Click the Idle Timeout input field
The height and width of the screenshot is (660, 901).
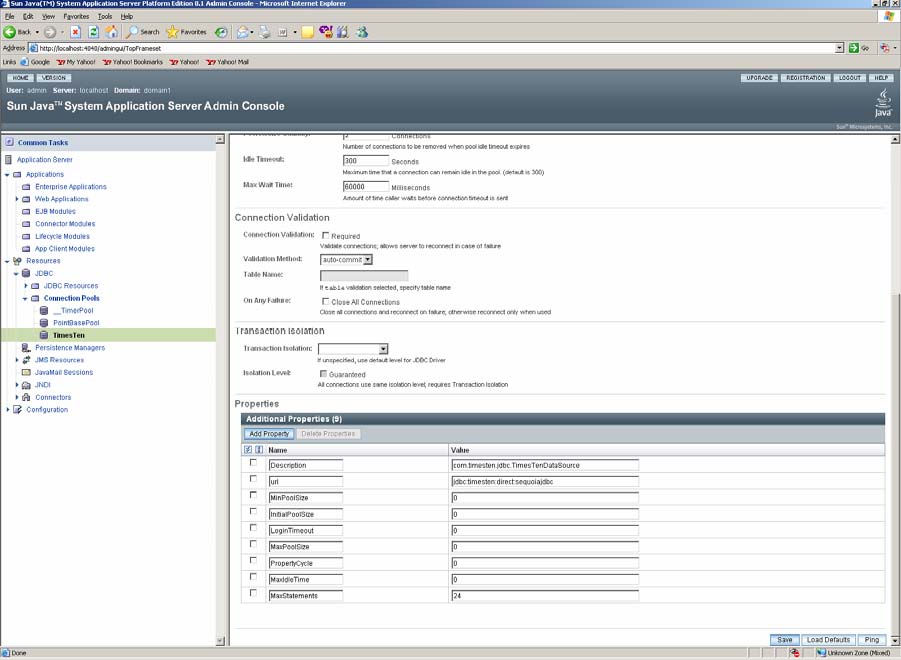pyautogui.click(x=365, y=161)
